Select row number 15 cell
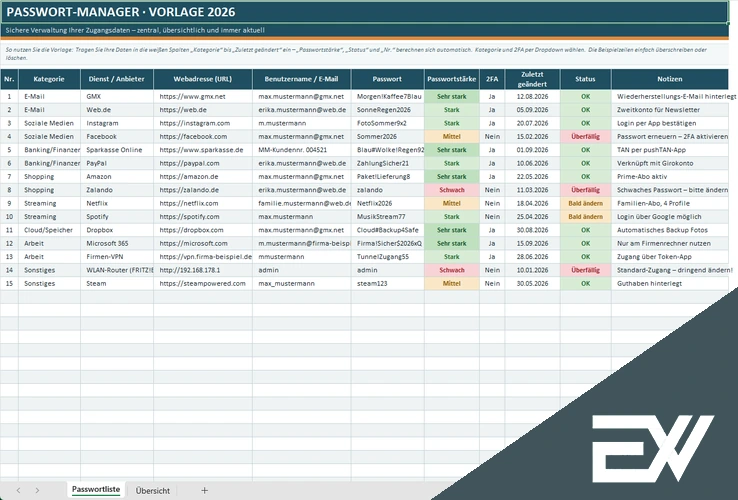Viewport: 738px width, 500px height. pyautogui.click(x=9, y=283)
